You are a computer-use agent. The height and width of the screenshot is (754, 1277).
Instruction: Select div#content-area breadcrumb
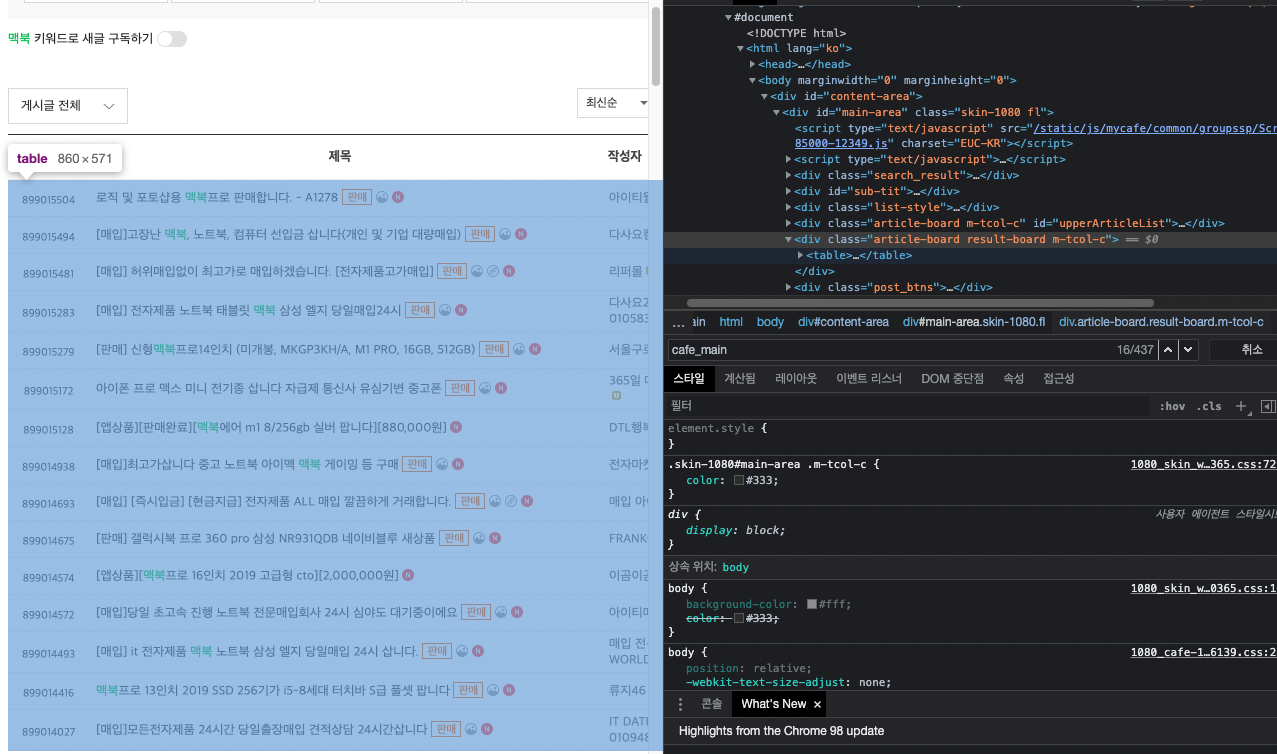(x=843, y=322)
